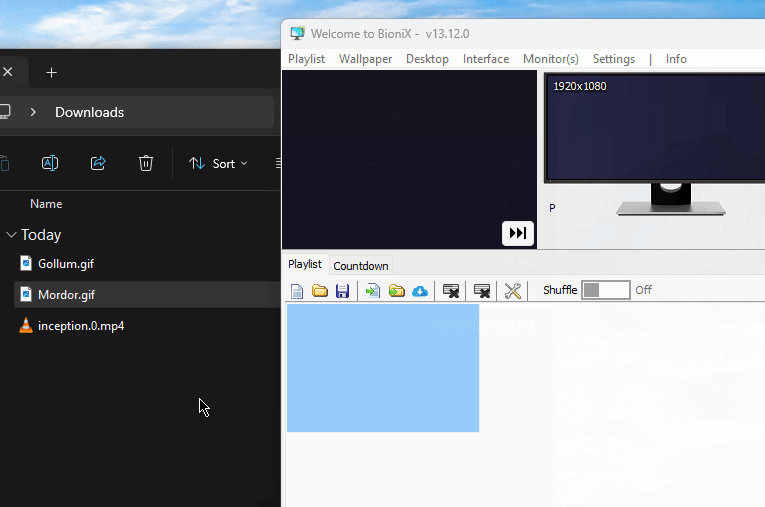Open the Monitor(s) menu

pyautogui.click(x=551, y=59)
